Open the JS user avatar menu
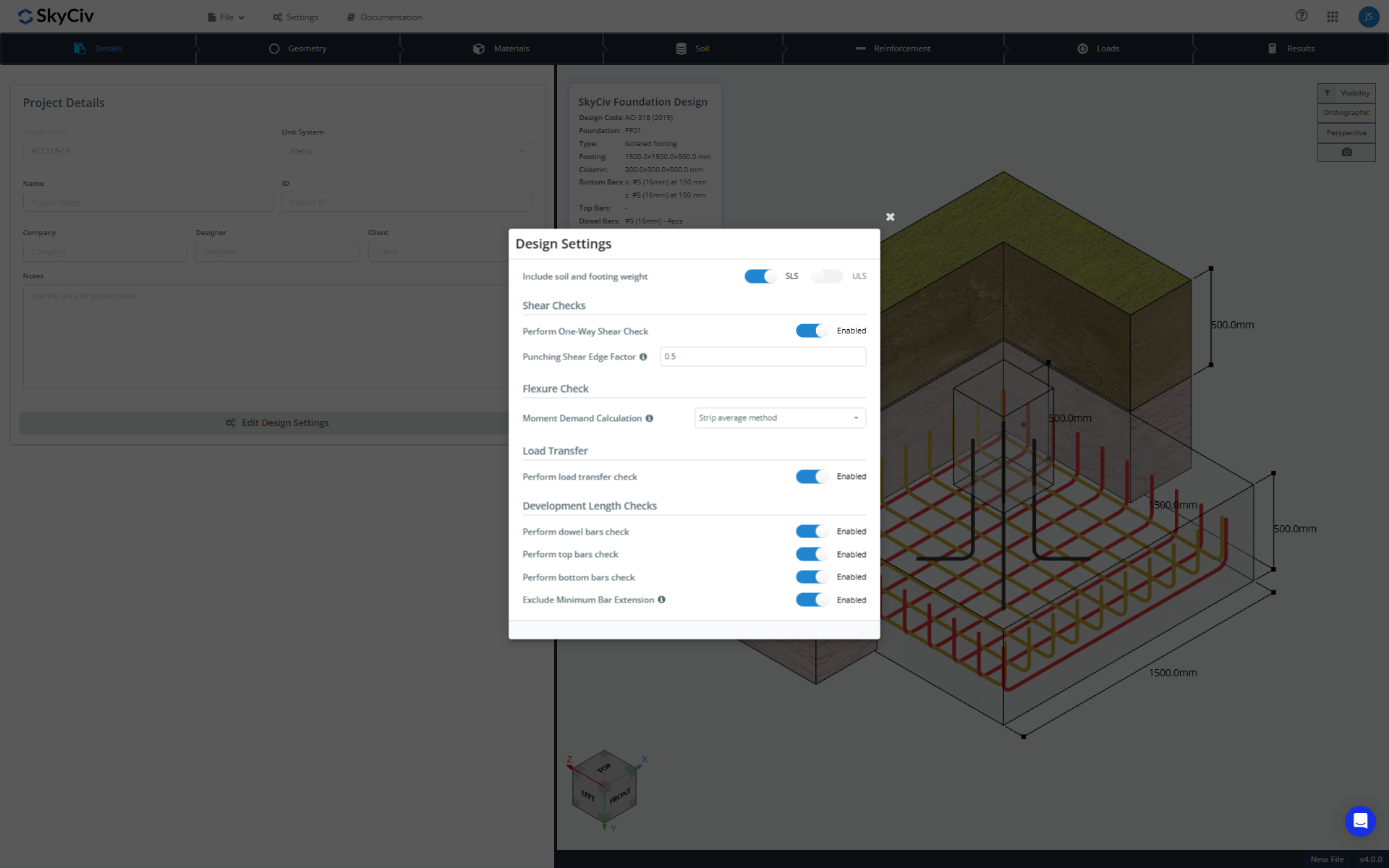Screen dimensions: 1389x868 click(1368, 17)
